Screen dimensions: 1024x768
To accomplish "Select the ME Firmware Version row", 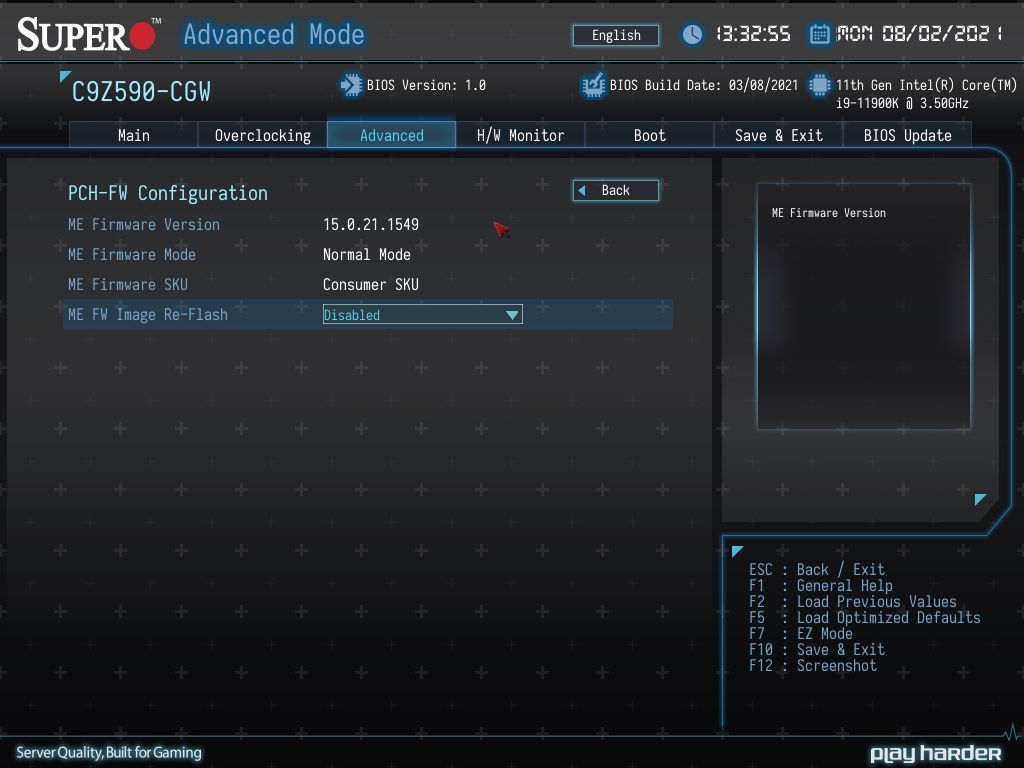I will click(x=368, y=225).
